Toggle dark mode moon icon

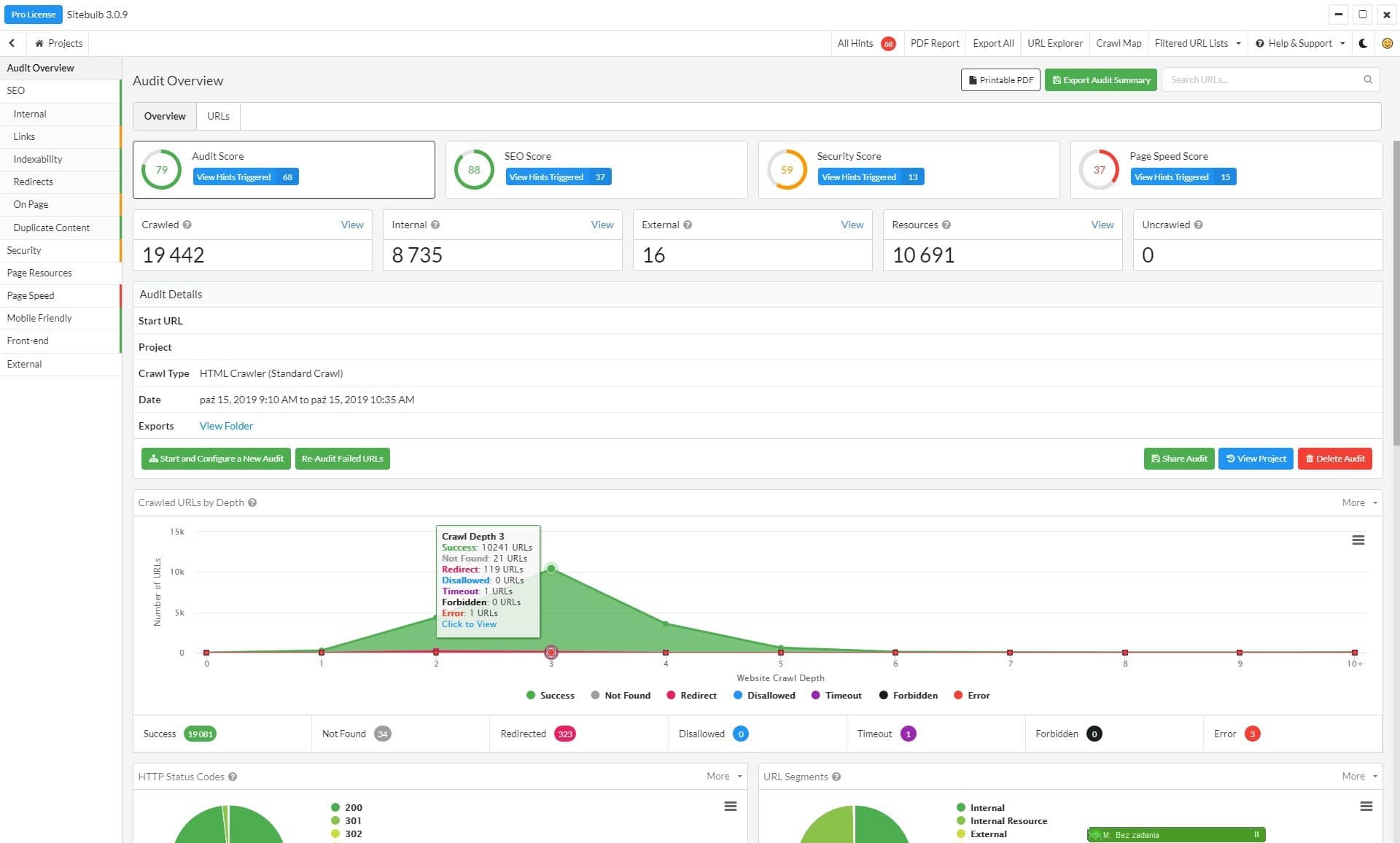point(1363,43)
